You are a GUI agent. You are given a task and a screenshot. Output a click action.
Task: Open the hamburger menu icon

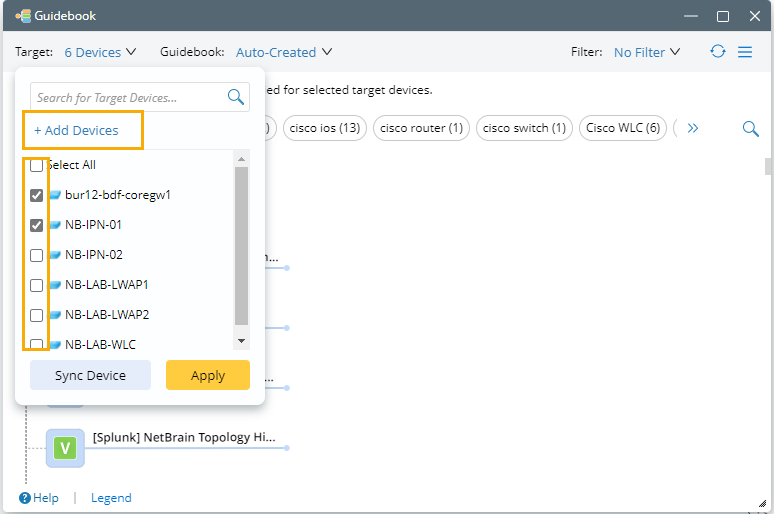[745, 52]
